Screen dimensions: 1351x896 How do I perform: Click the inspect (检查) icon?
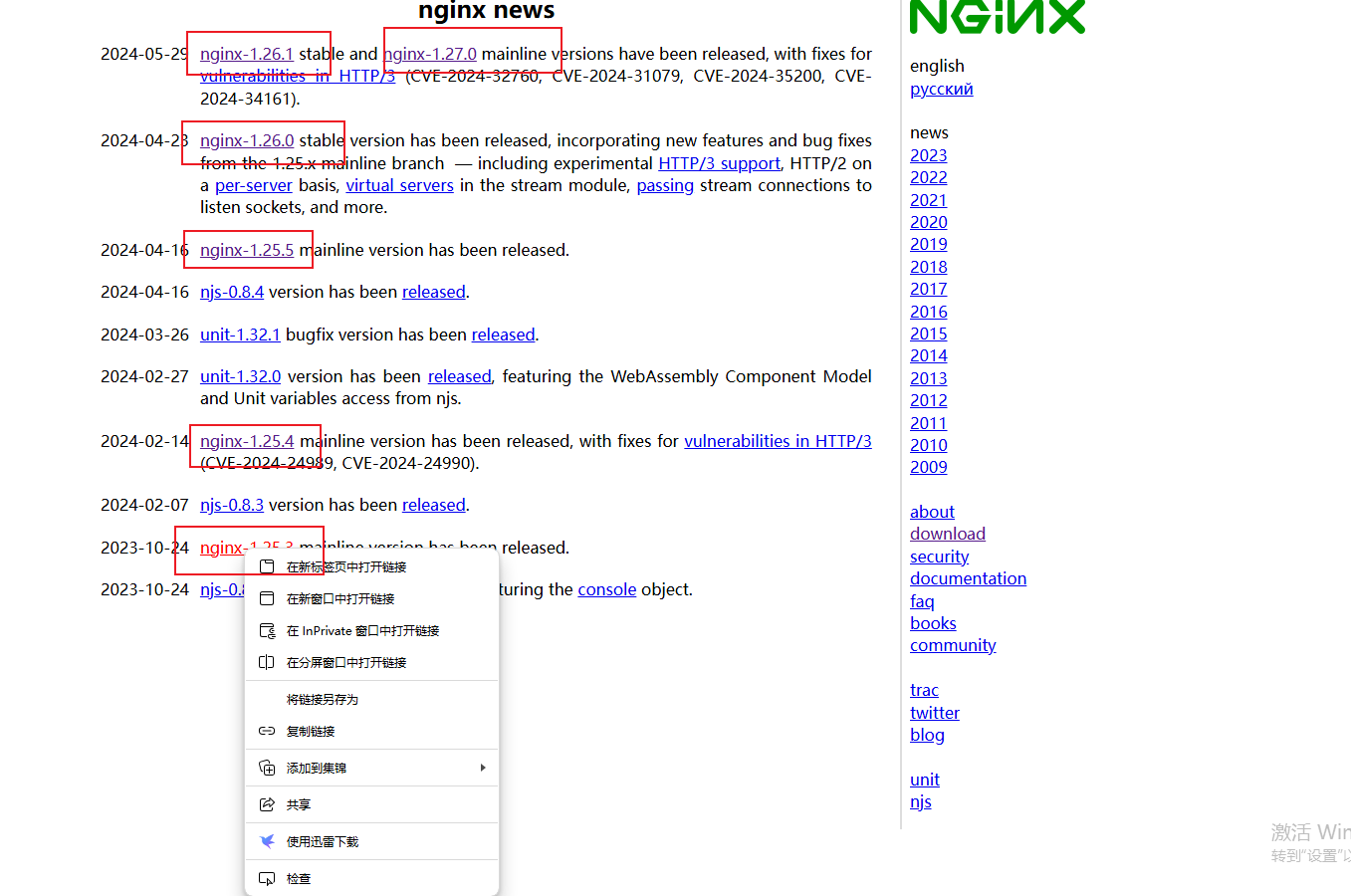[266, 877]
